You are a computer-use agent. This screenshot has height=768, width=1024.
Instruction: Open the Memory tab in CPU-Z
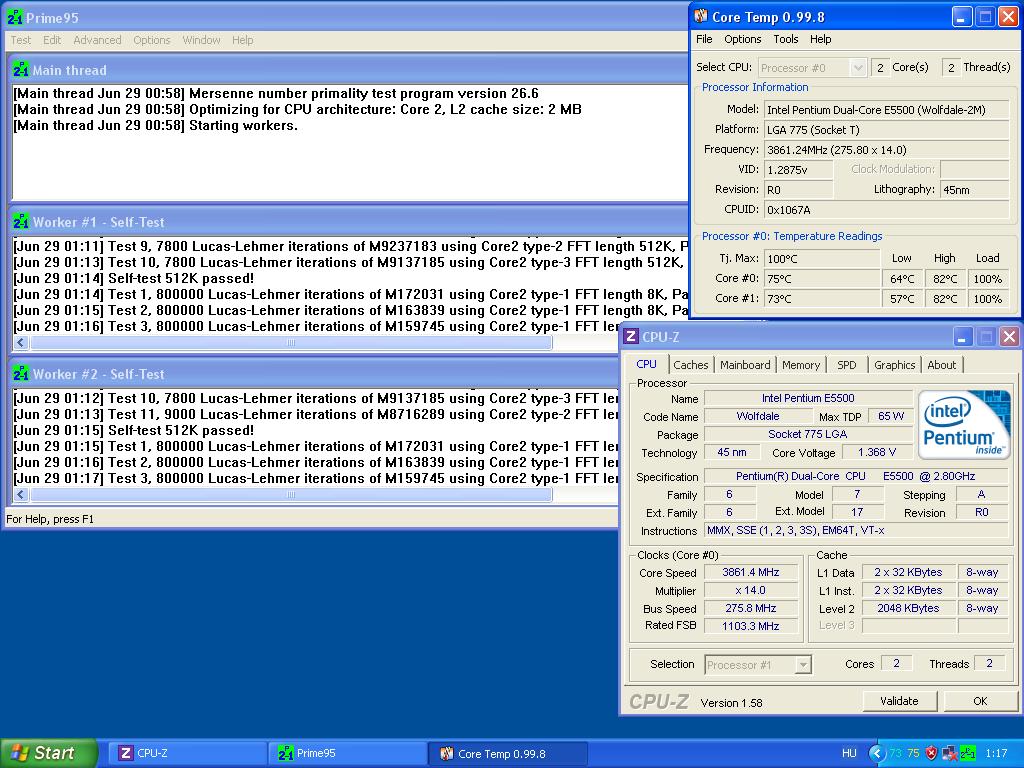pos(801,365)
